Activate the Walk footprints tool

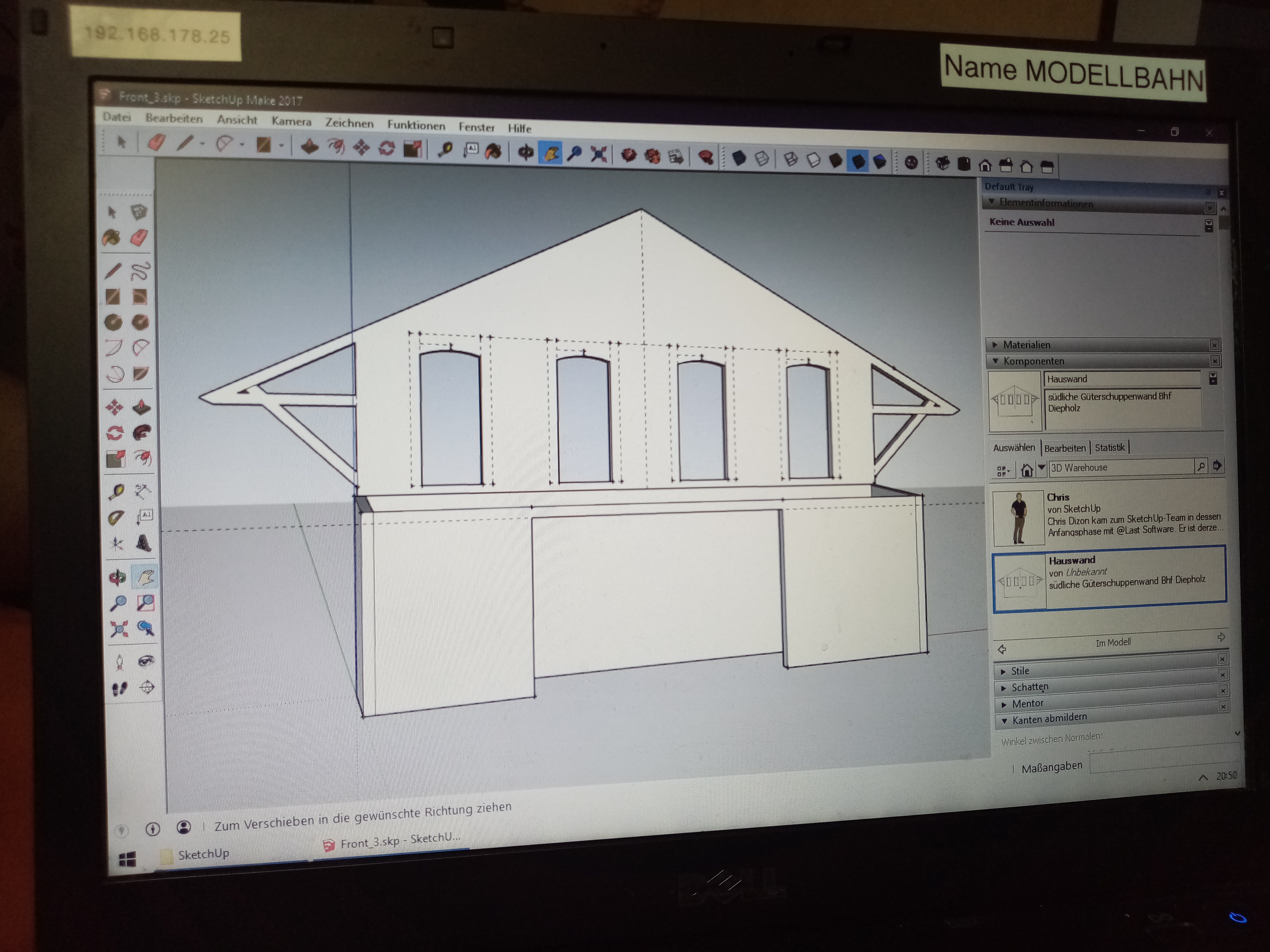(119, 689)
